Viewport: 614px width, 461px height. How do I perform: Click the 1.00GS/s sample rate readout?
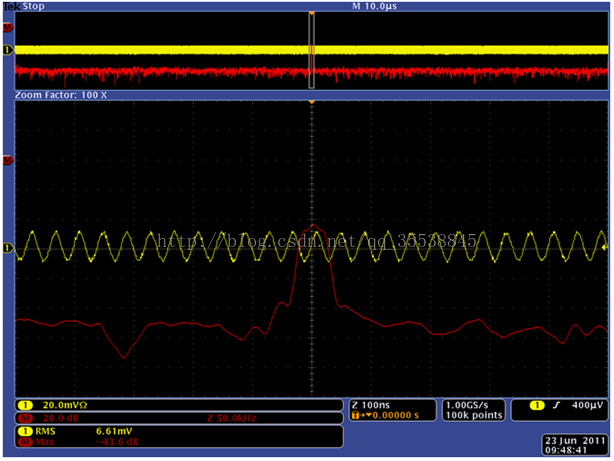[467, 405]
